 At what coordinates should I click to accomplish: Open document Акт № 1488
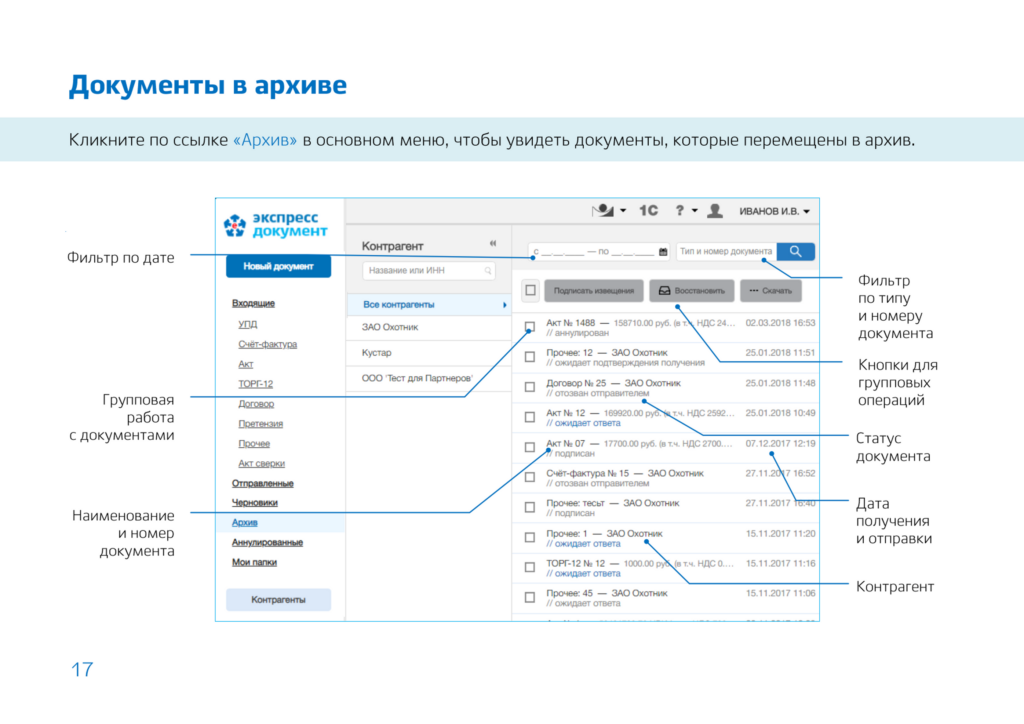[571, 323]
